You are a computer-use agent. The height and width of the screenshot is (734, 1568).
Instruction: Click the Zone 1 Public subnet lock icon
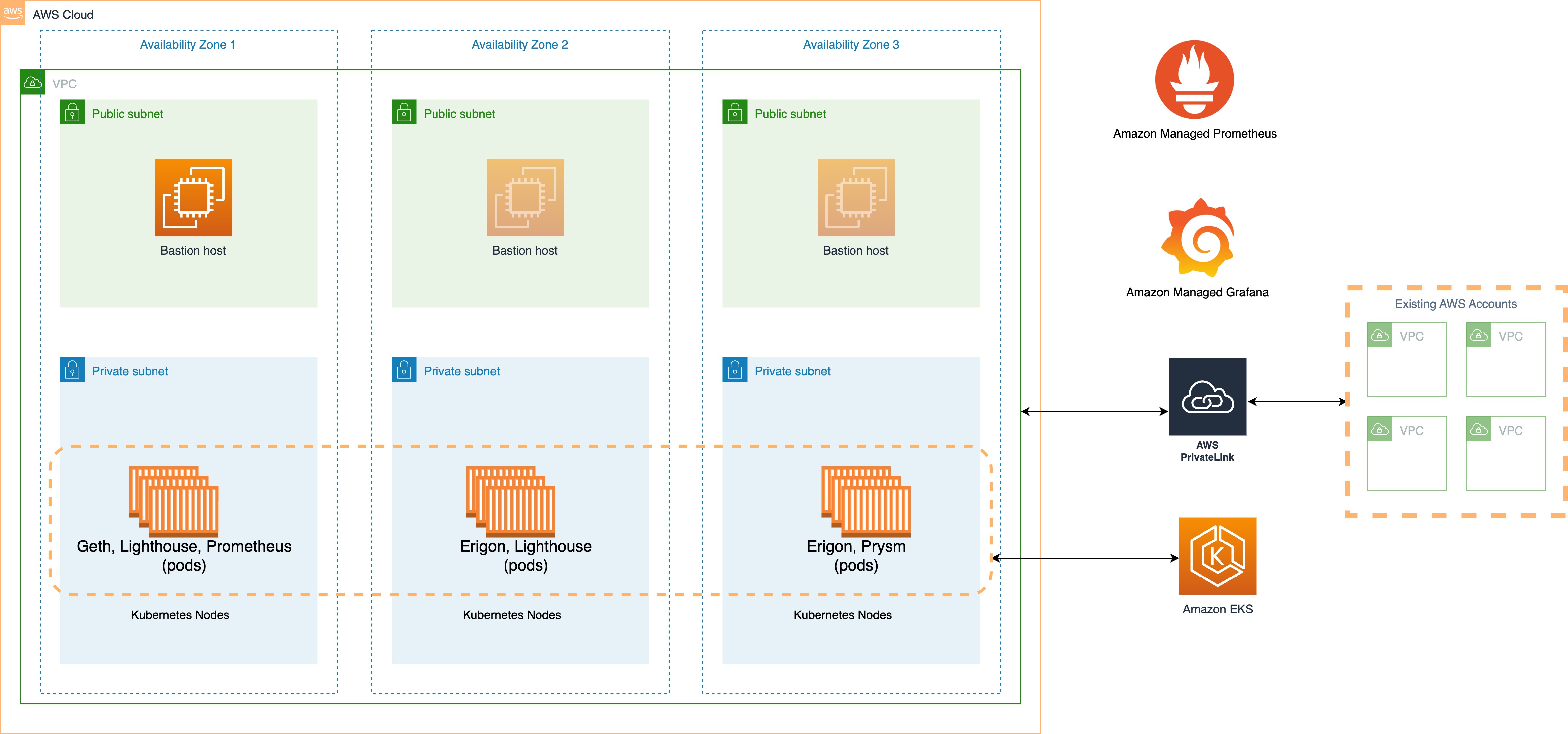point(72,113)
